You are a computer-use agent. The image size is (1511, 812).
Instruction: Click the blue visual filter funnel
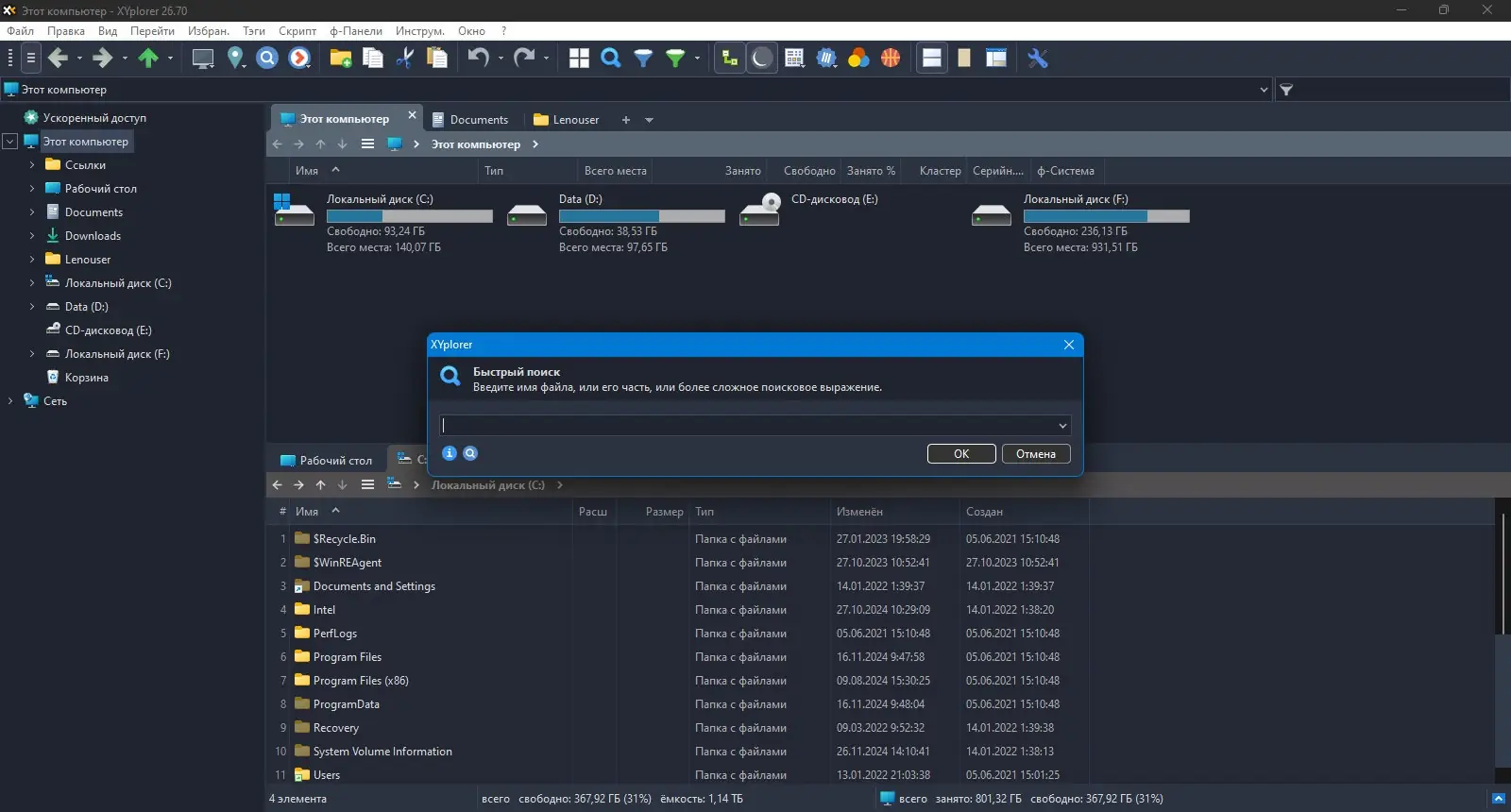[x=643, y=59]
